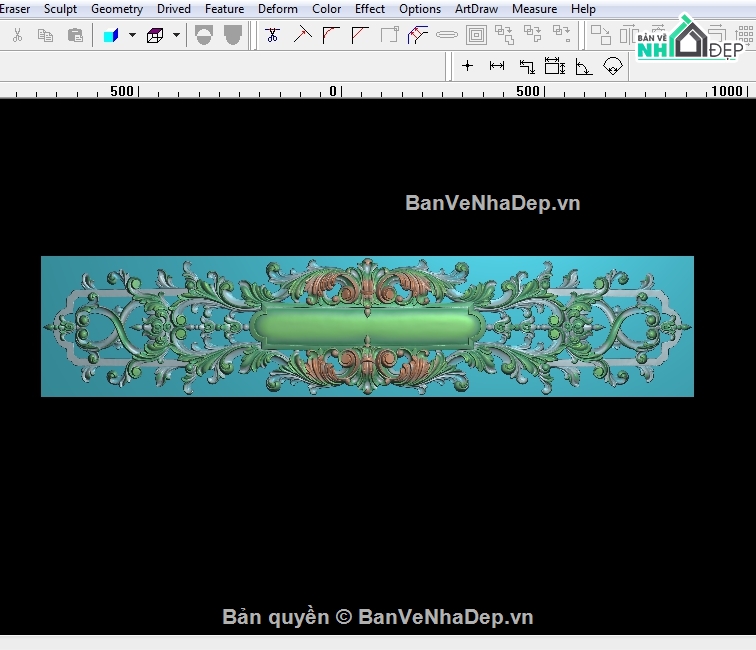Click the Paste toolbar button
The image size is (756, 650).
tap(75, 35)
